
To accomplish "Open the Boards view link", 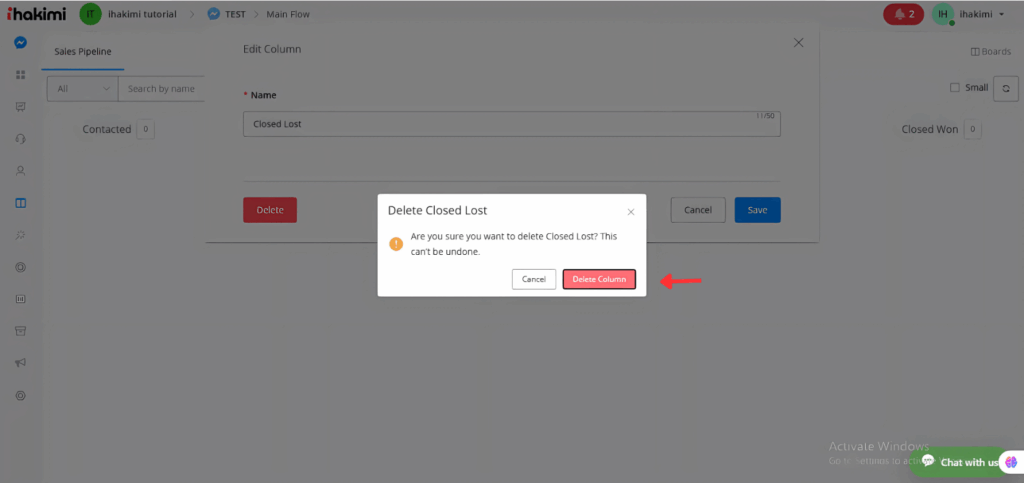I will (x=990, y=51).
